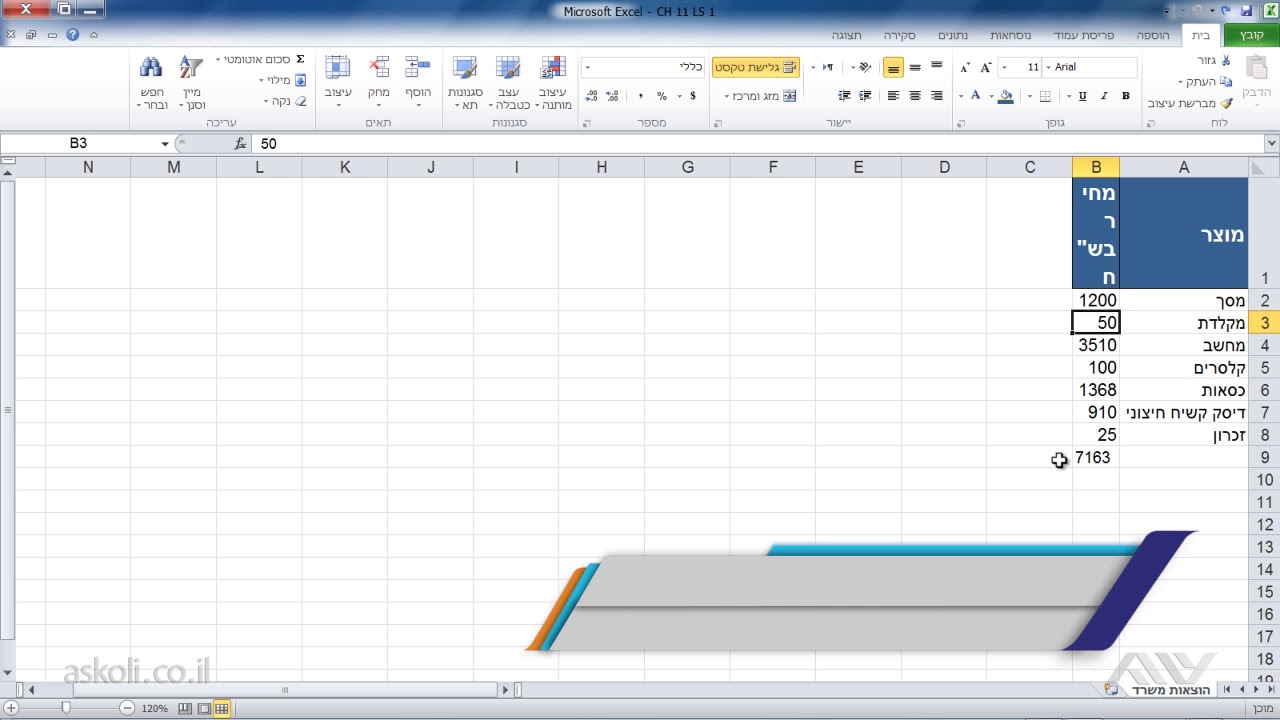
Task: Select the הוצאות משרד sheet tab
Action: click(1171, 690)
